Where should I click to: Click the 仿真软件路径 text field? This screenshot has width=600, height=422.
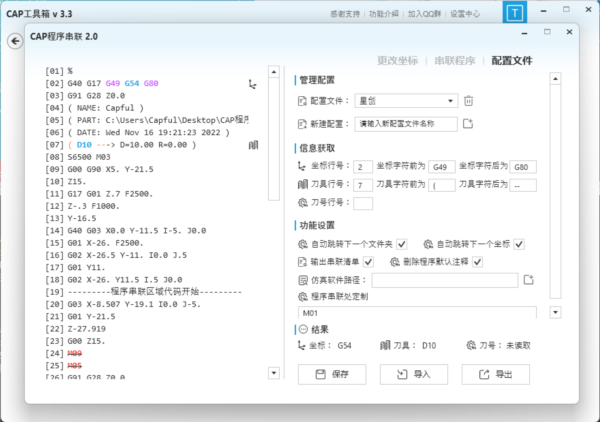(x=445, y=280)
